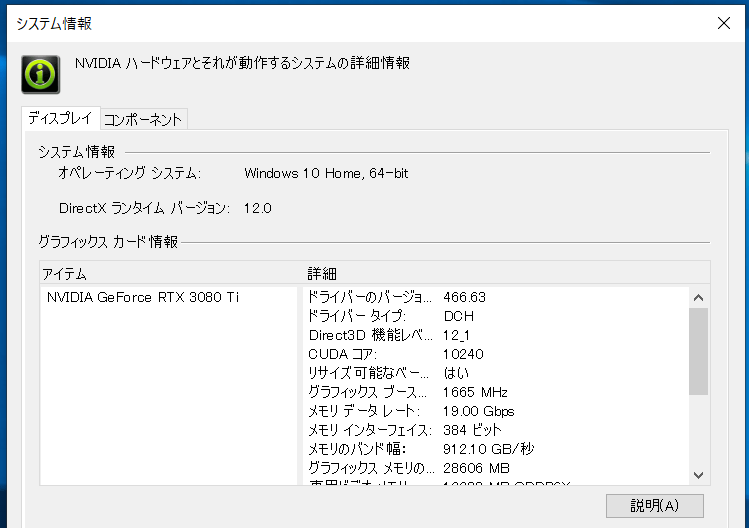Click the green NVIDIA info icon

[41, 75]
